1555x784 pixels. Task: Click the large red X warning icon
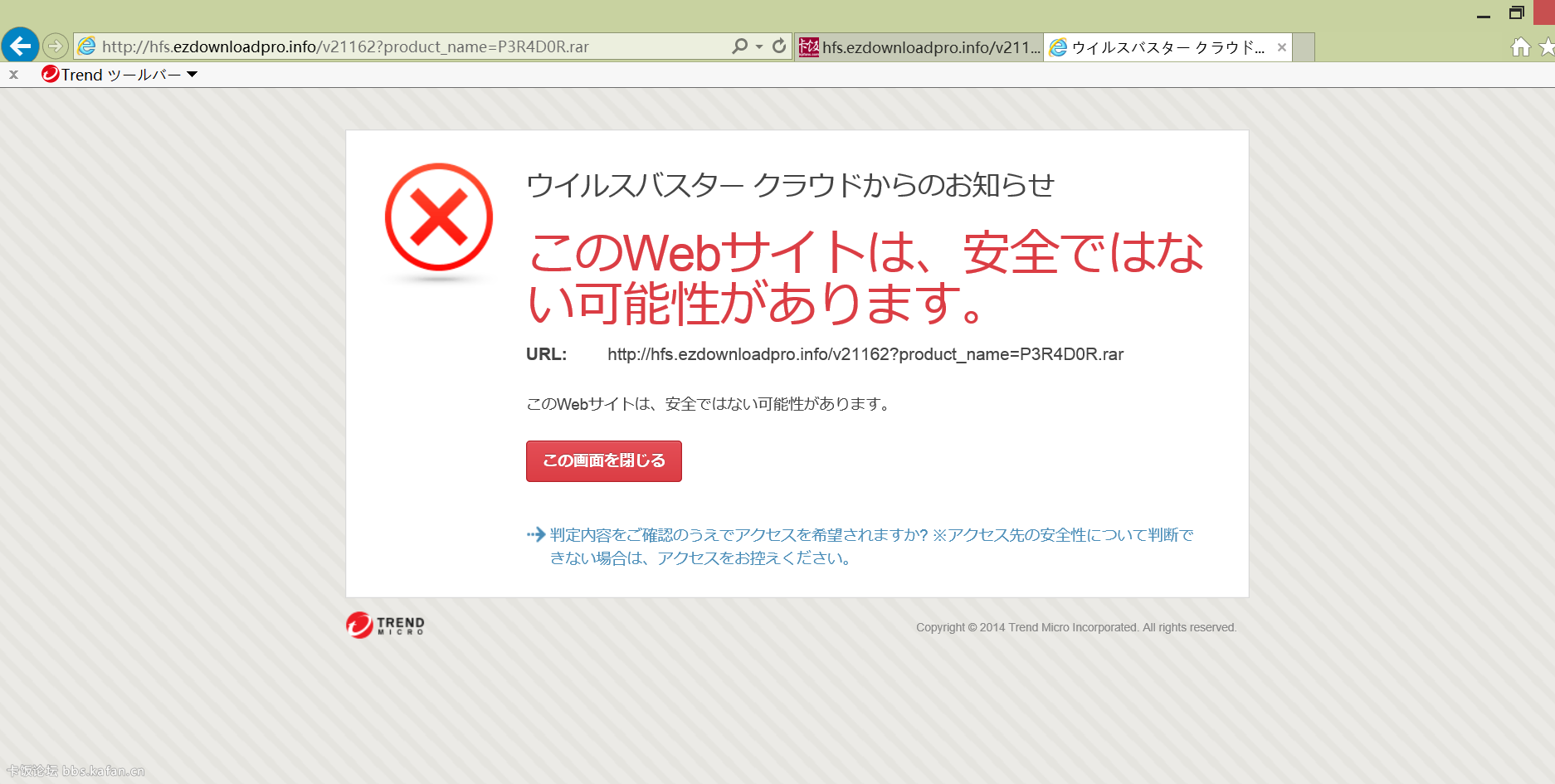(439, 218)
